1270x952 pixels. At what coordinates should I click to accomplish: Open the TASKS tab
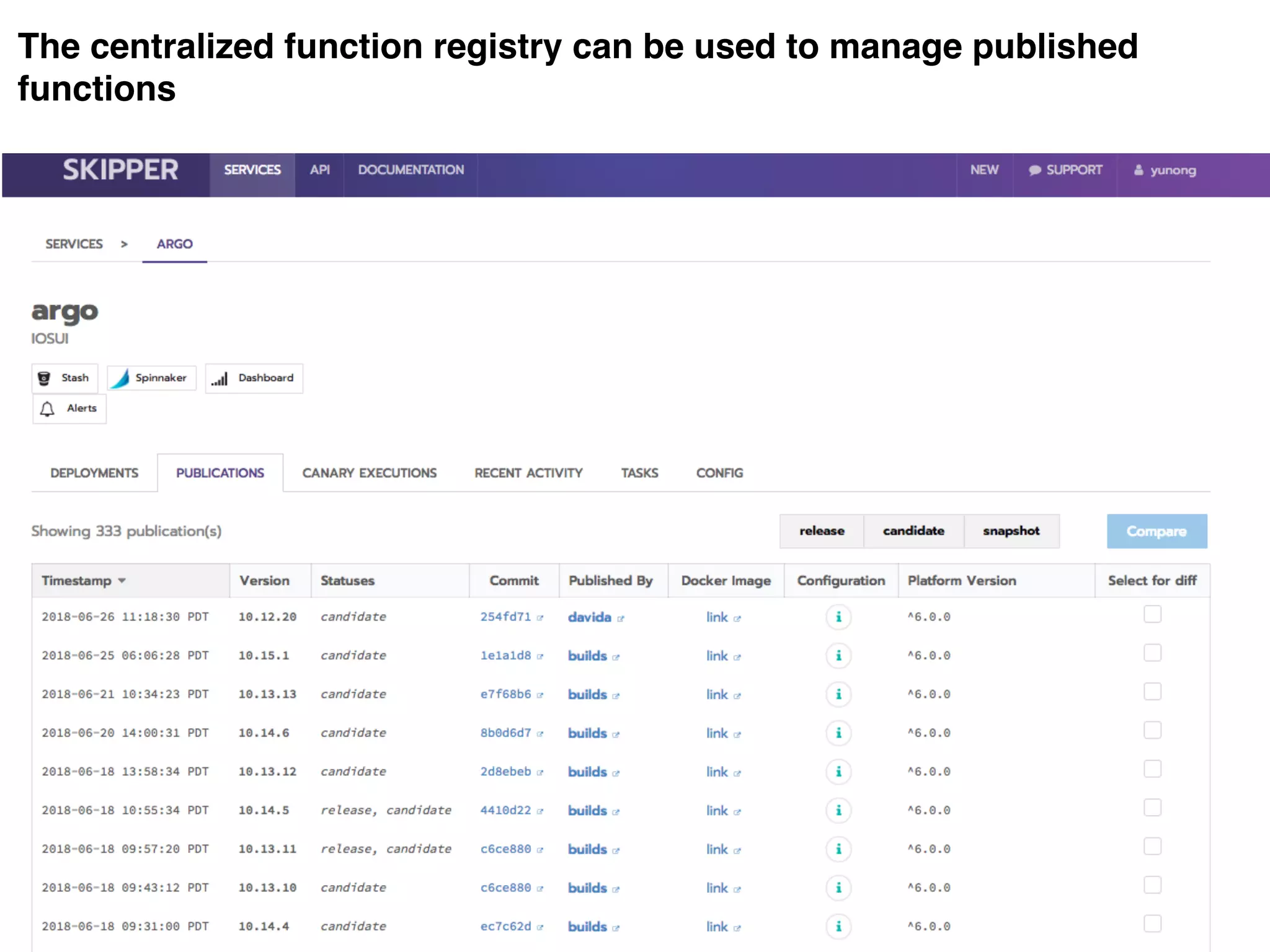coord(639,474)
